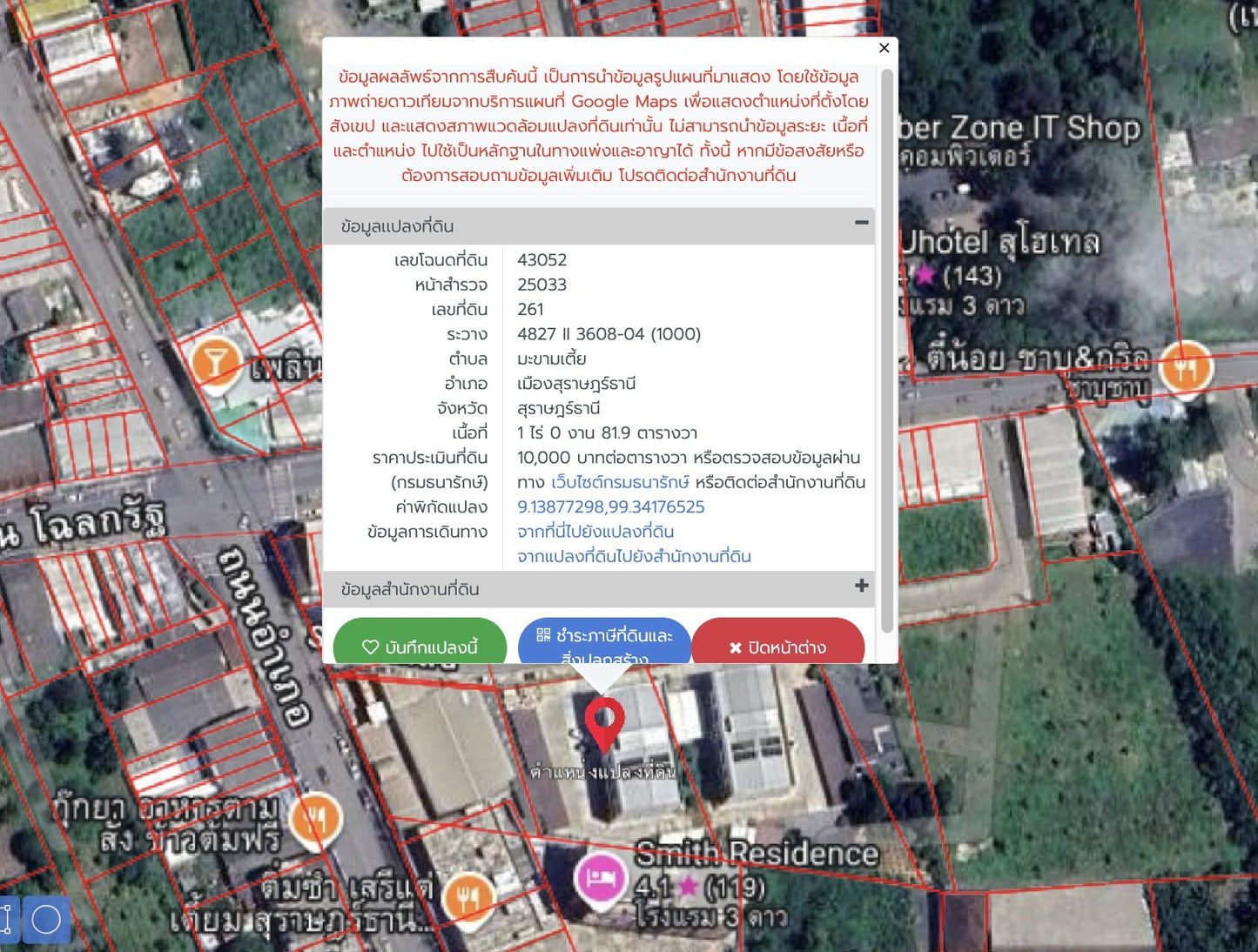Viewport: 1258px width, 952px height.
Task: Expand the ข้อมูลสำนักงานที่ดิน section with the plus control
Action: pos(860,587)
